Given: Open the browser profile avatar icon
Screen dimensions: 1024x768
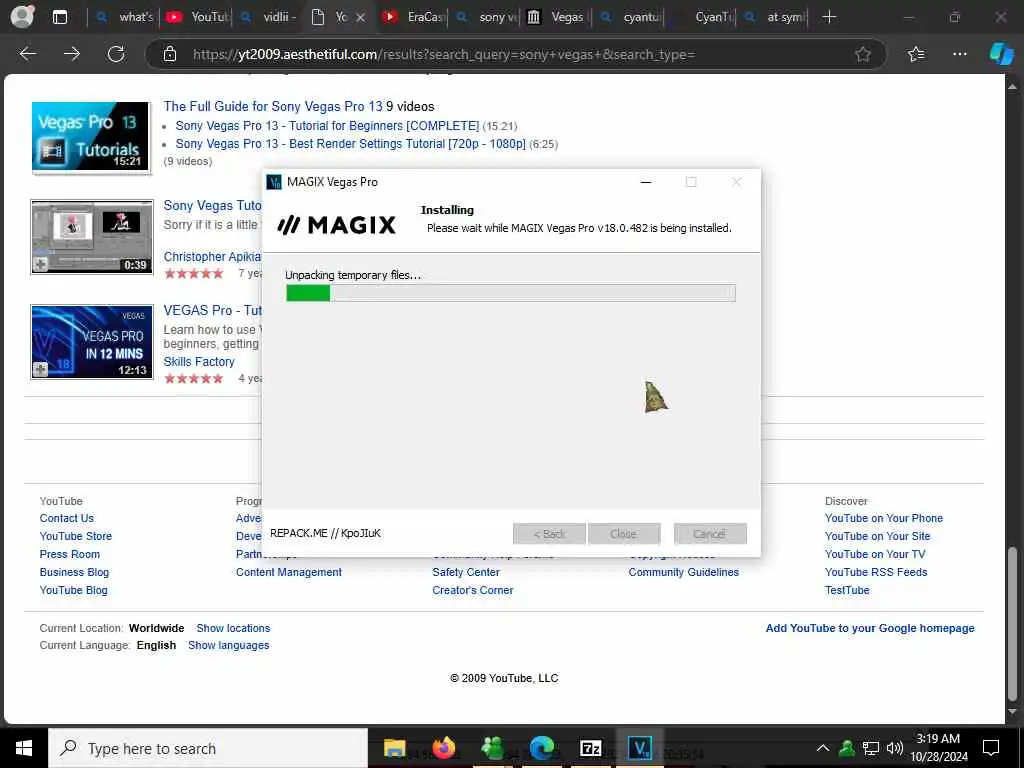Looking at the screenshot, I should pyautogui.click(x=22, y=16).
